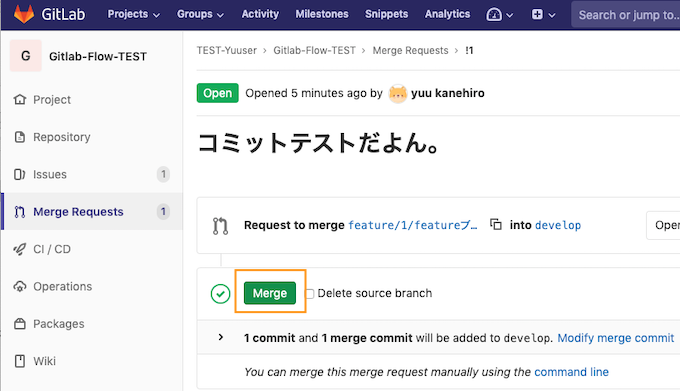Click the green success check status icon
The width and height of the screenshot is (680, 391).
[220, 294]
